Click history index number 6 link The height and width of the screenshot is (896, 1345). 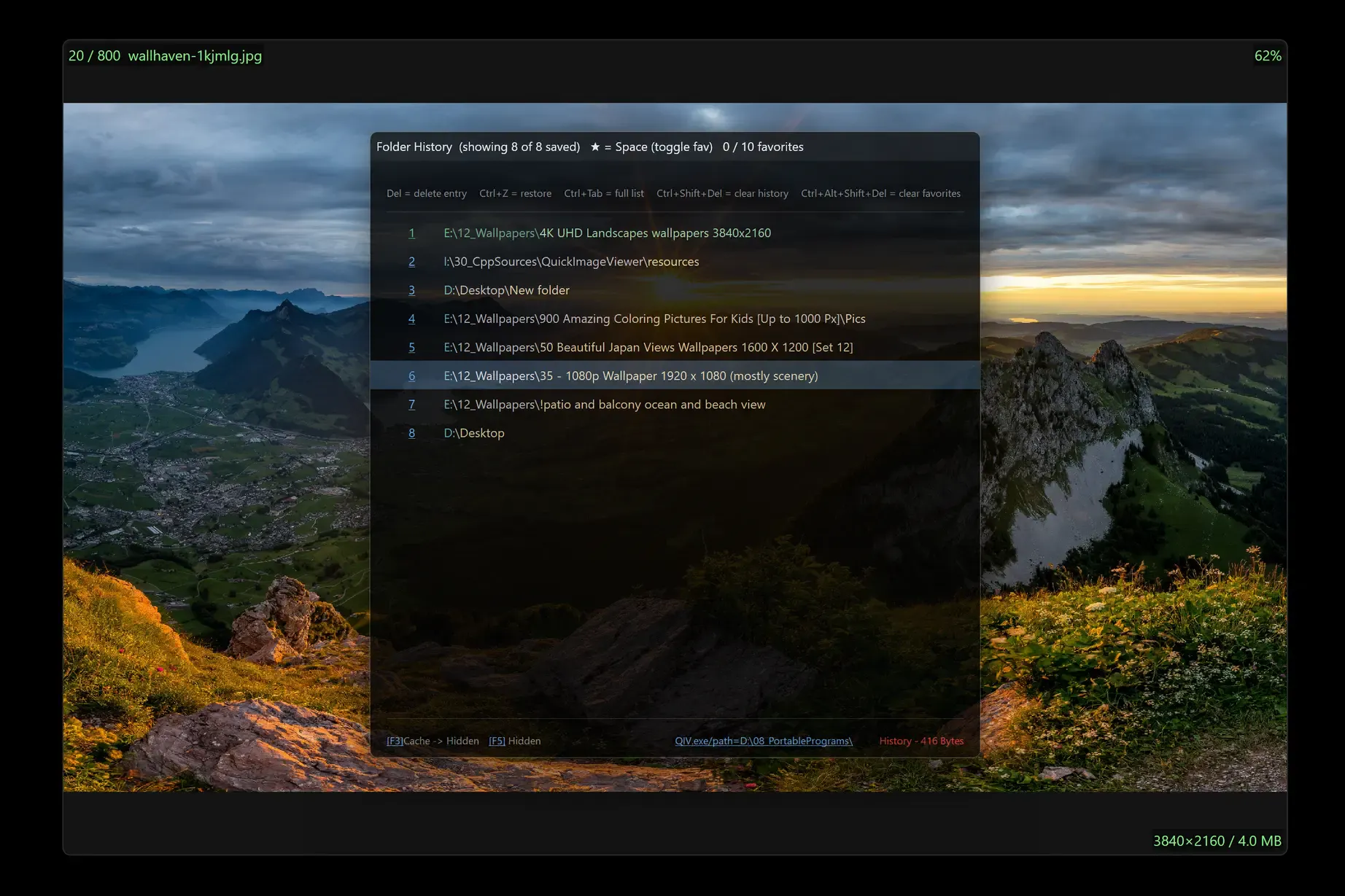point(411,375)
